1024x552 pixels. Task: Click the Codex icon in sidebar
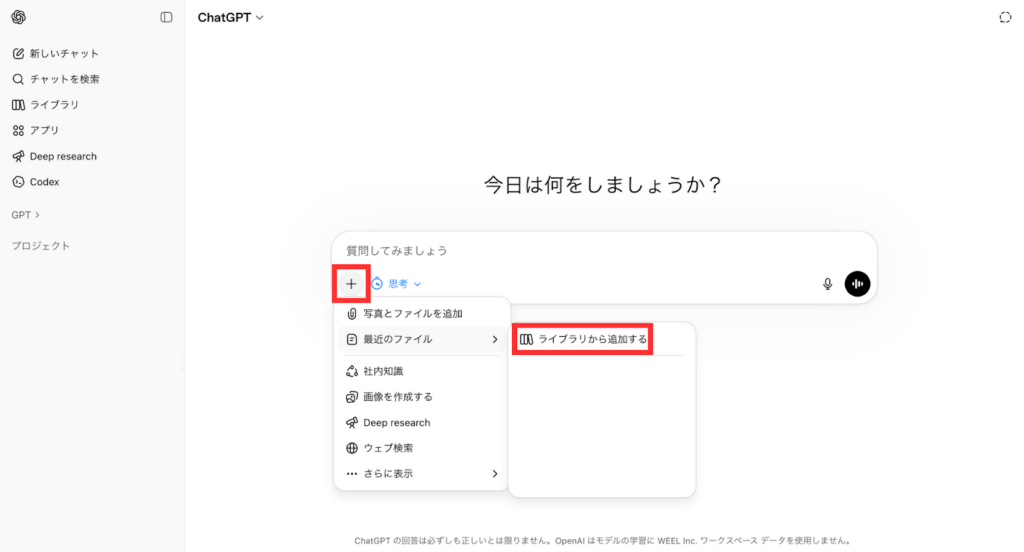point(18,182)
